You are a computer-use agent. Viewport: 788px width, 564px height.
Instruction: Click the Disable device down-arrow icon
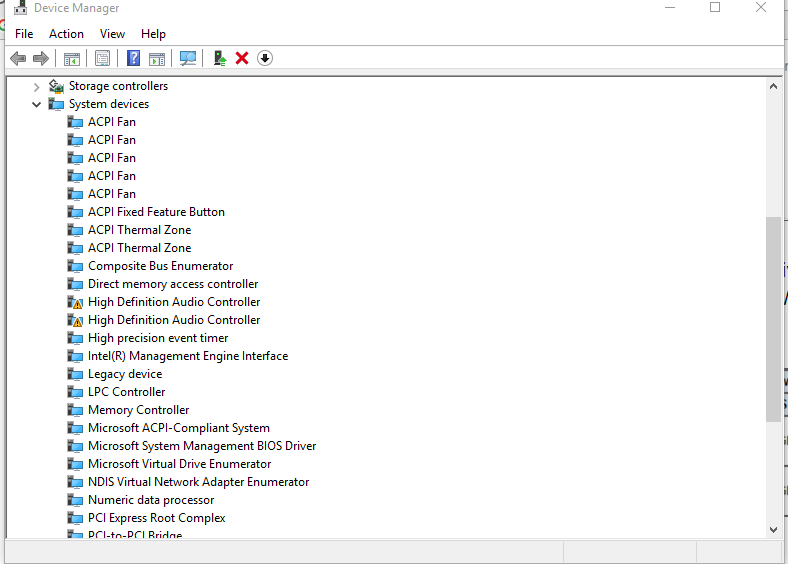pyautogui.click(x=265, y=58)
